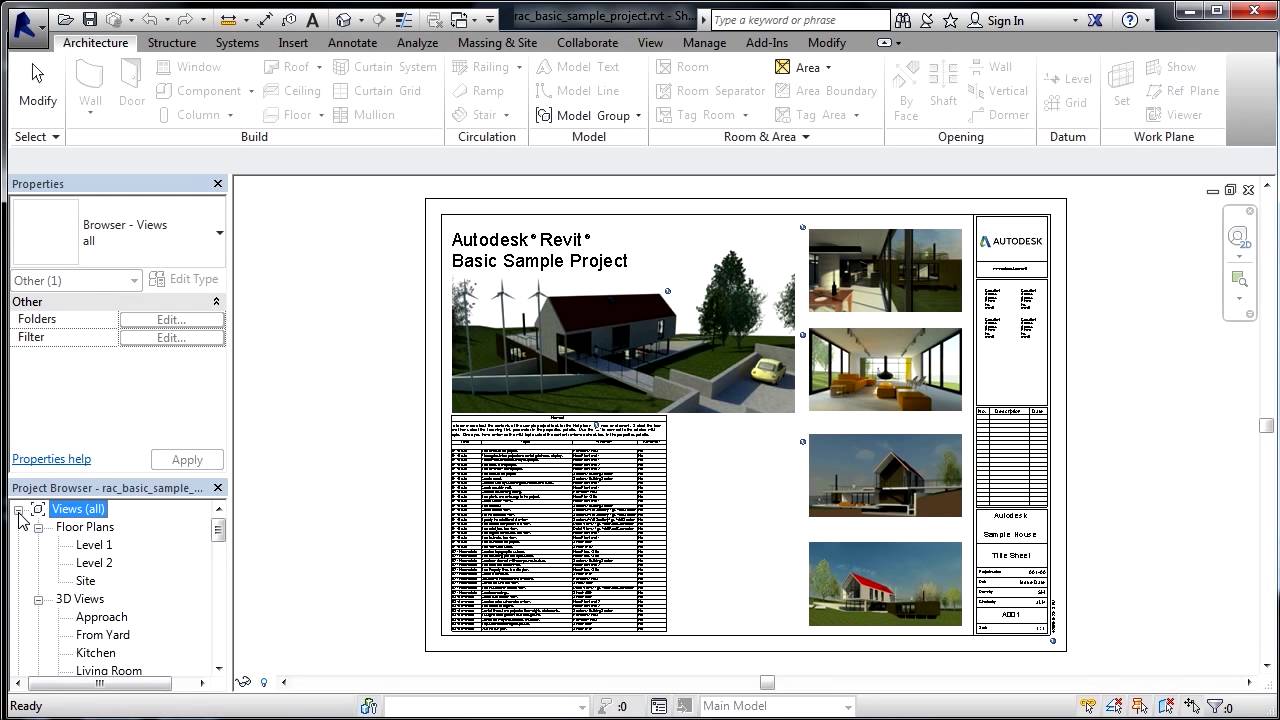Viewport: 1280px width, 720px height.
Task: Click the Folders Edit... button
Action: point(171,320)
